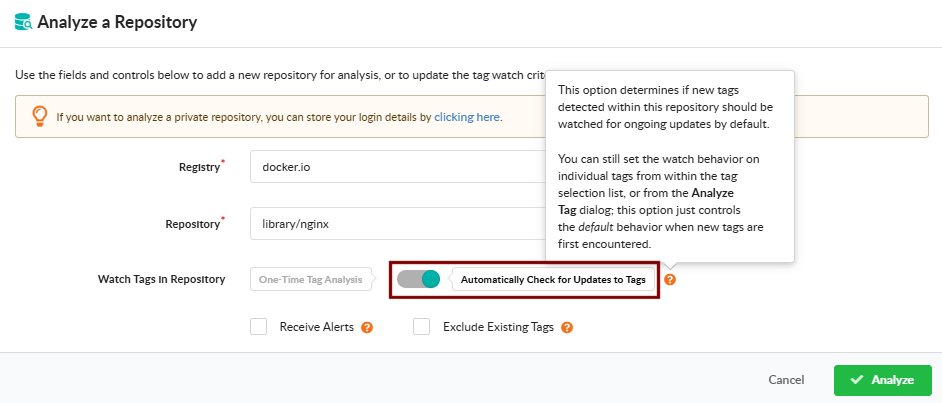Enable the Receive Alerts checkbox
The width and height of the screenshot is (942, 403).
[x=258, y=327]
